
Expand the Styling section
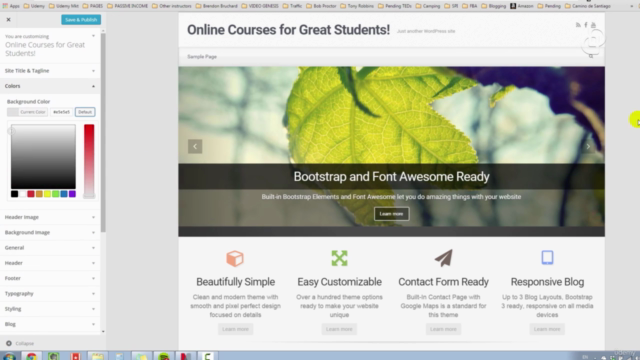pos(50,309)
